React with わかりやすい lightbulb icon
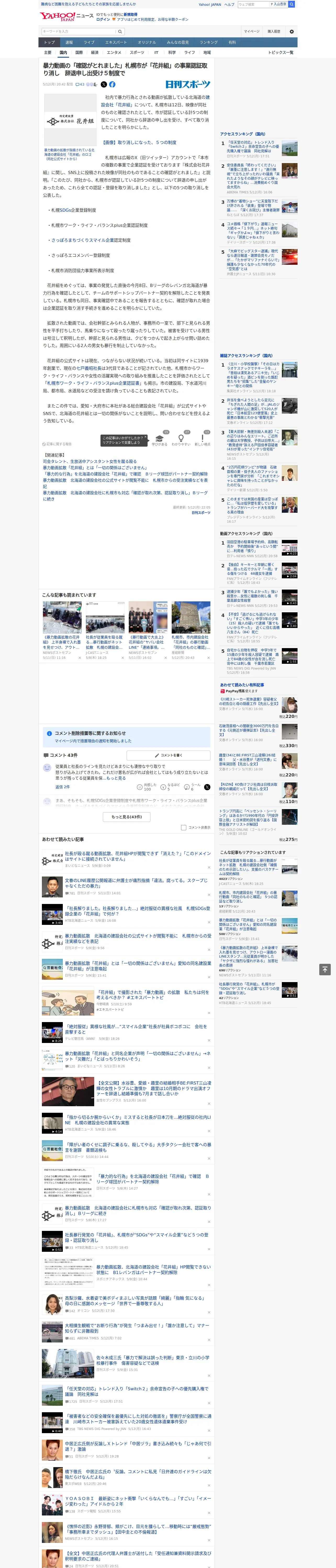Screen dimensions: 336x1568 click(181, 438)
